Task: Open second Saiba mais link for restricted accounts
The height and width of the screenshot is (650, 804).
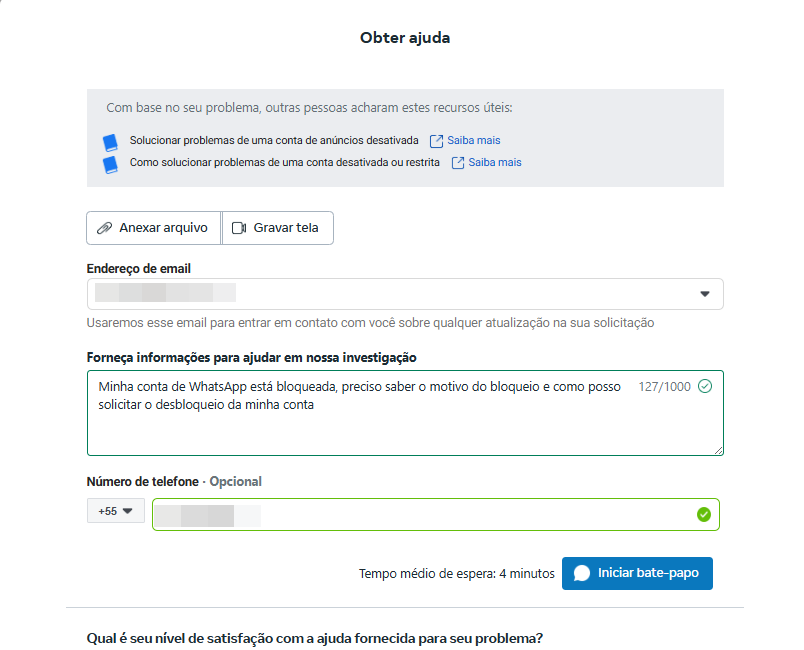Action: [x=495, y=163]
